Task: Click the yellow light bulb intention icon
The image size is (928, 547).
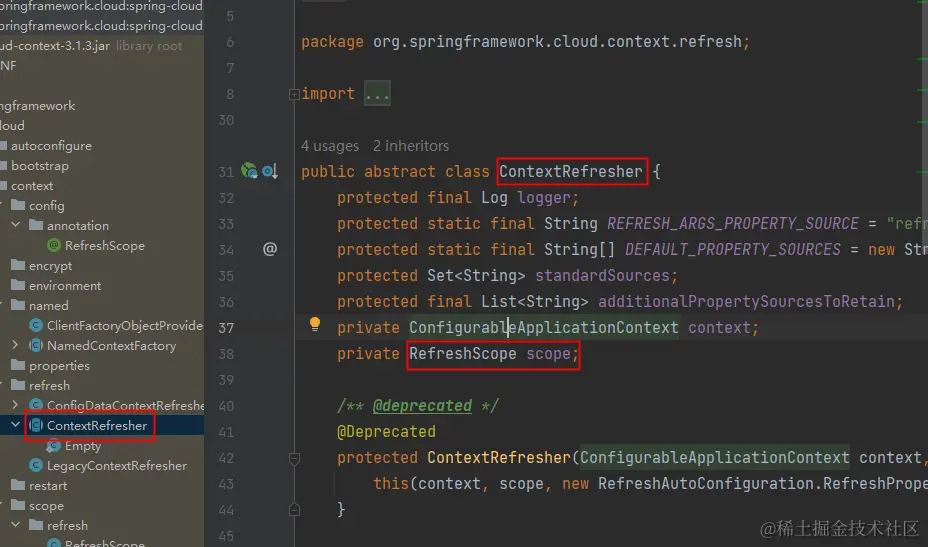Action: click(x=315, y=324)
